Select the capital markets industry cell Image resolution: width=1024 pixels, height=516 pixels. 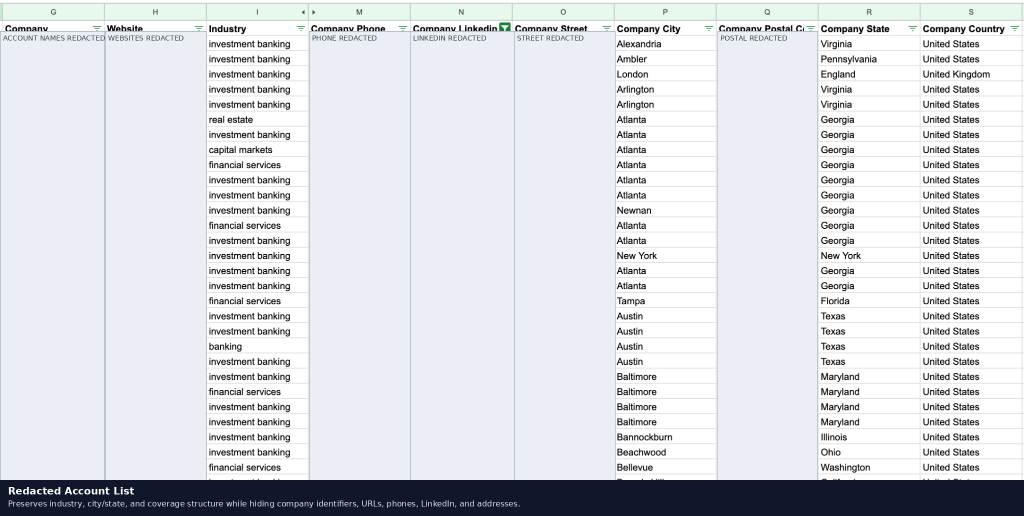(257, 150)
